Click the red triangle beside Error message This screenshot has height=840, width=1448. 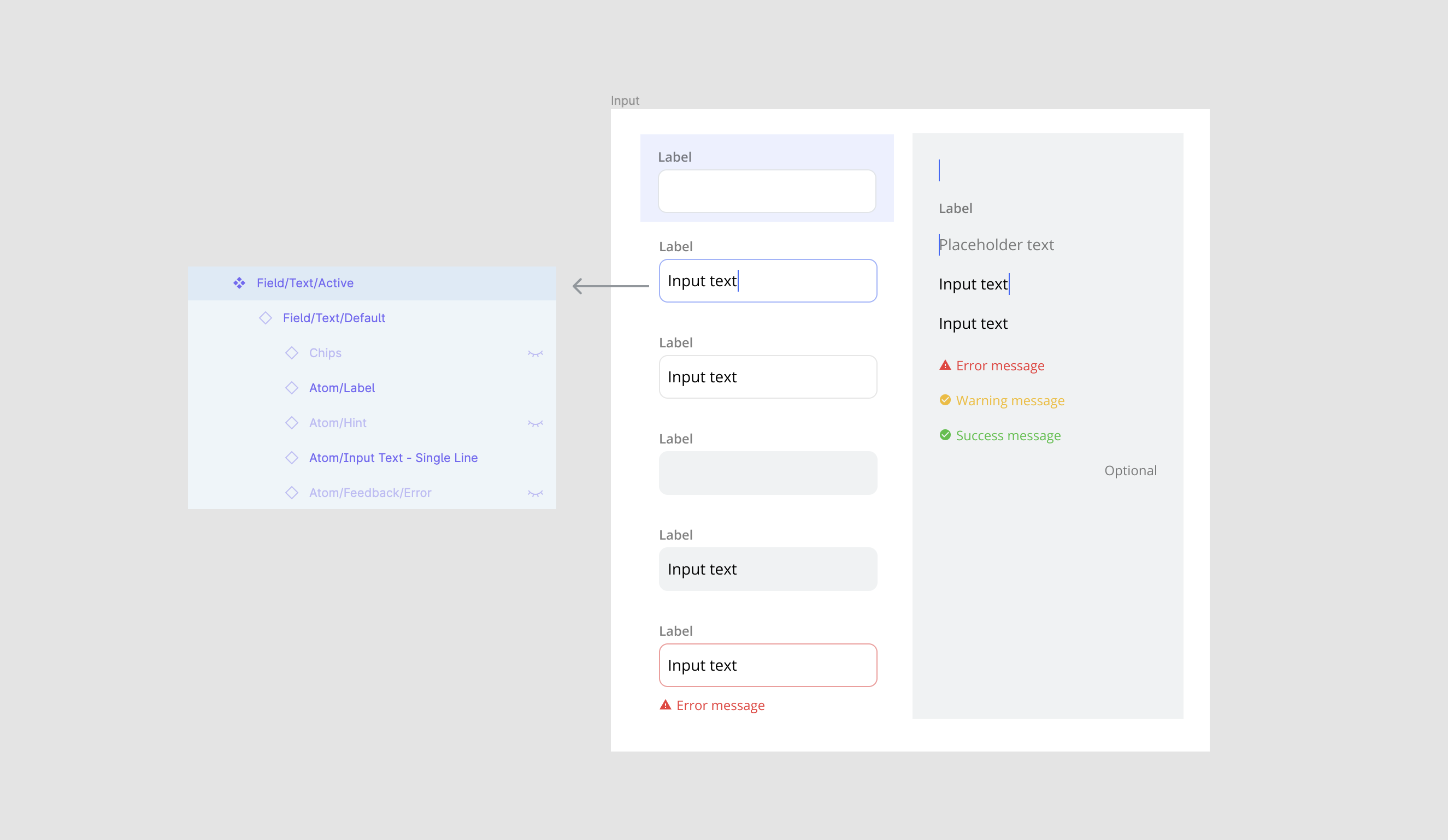click(x=945, y=365)
